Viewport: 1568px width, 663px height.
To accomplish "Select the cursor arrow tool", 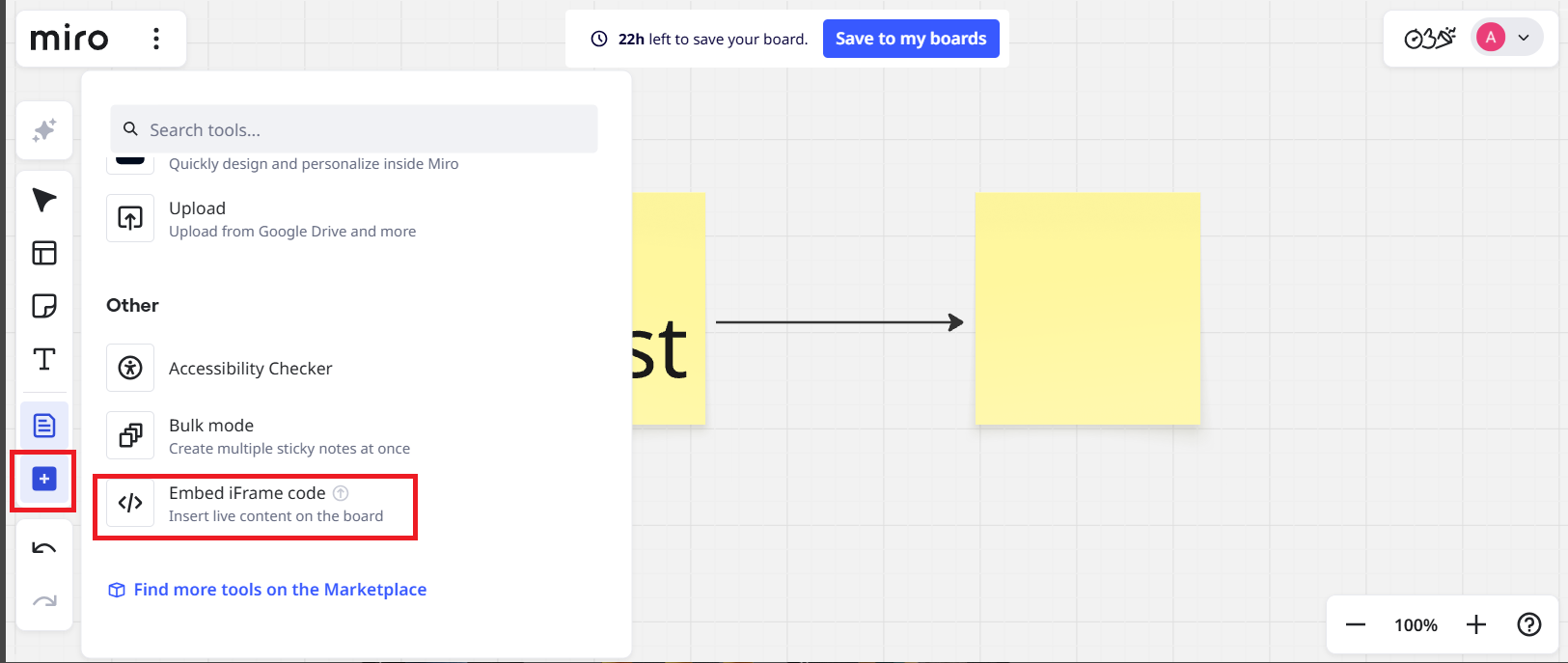I will (44, 200).
